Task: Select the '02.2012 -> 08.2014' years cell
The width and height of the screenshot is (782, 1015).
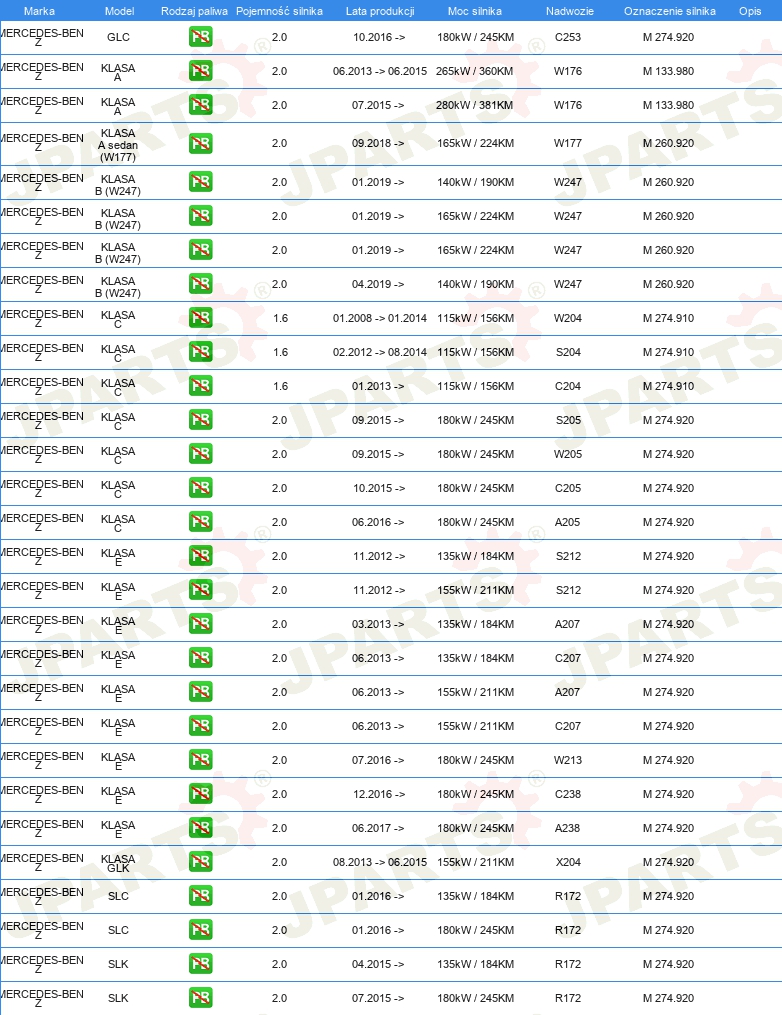Action: [380, 352]
